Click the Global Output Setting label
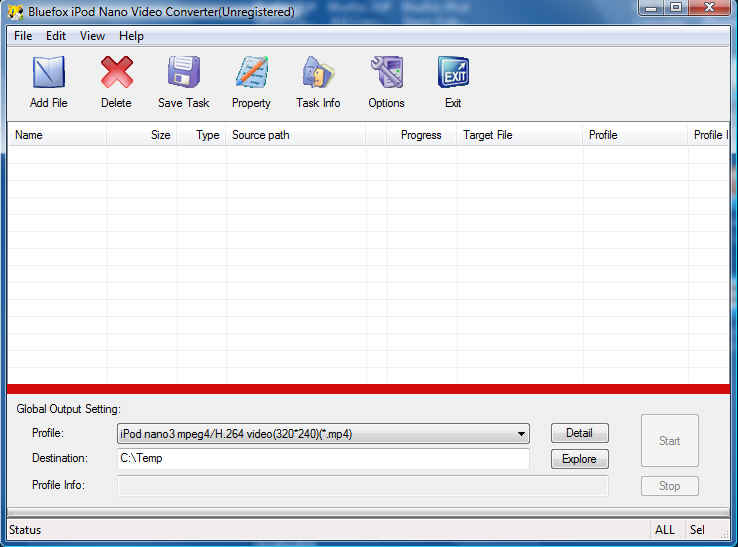 (69, 409)
